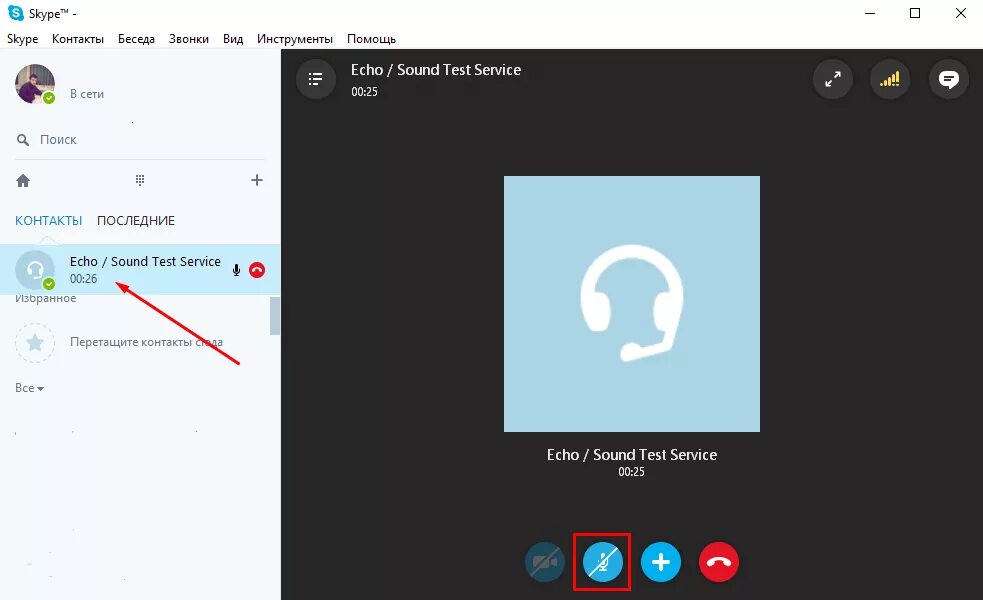The image size is (983, 600).
Task: Open call quality signal info
Action: click(x=890, y=79)
